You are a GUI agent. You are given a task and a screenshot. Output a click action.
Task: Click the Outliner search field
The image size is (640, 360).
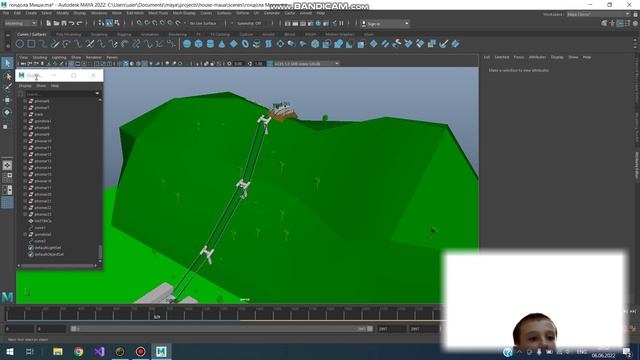tap(60, 93)
